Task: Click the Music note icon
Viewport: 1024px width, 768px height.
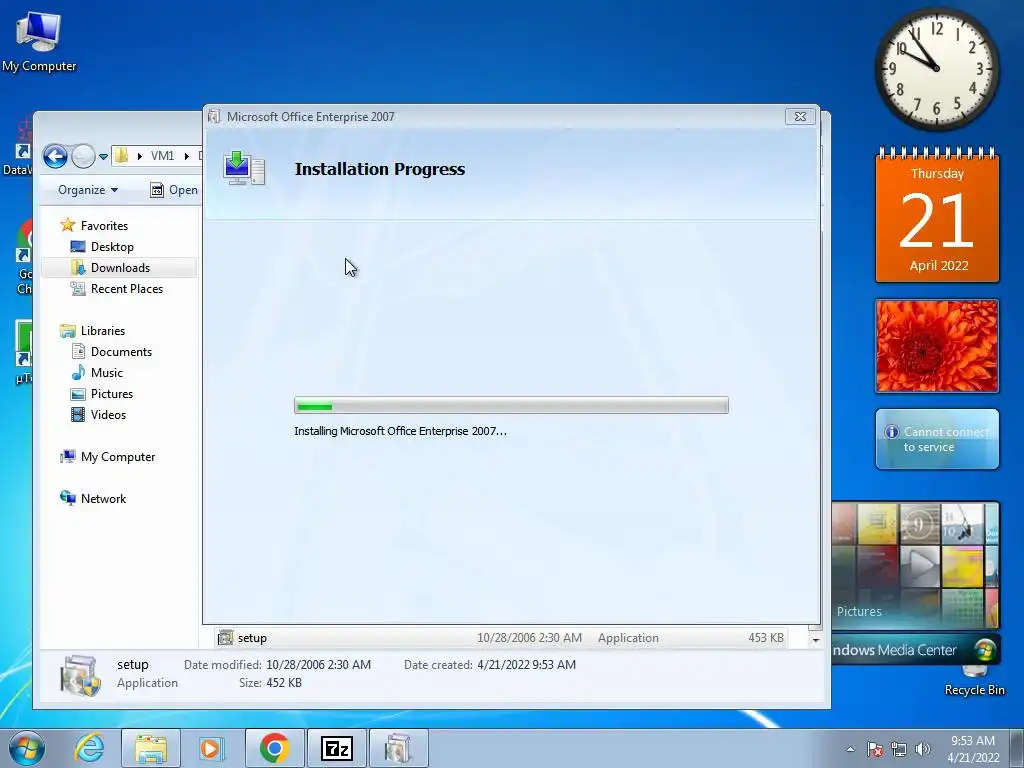Action: point(78,372)
